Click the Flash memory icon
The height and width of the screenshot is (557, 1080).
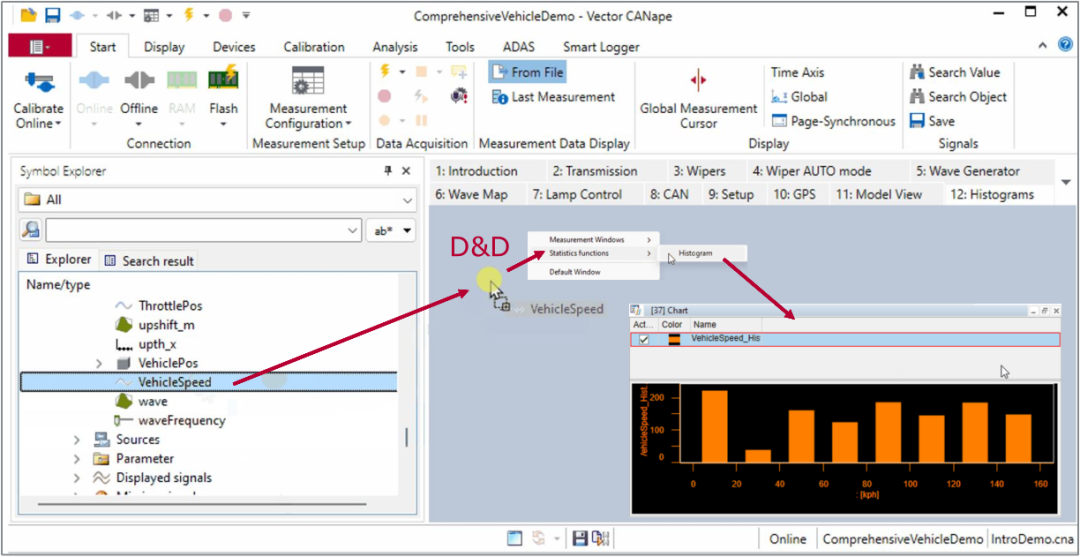[223, 78]
